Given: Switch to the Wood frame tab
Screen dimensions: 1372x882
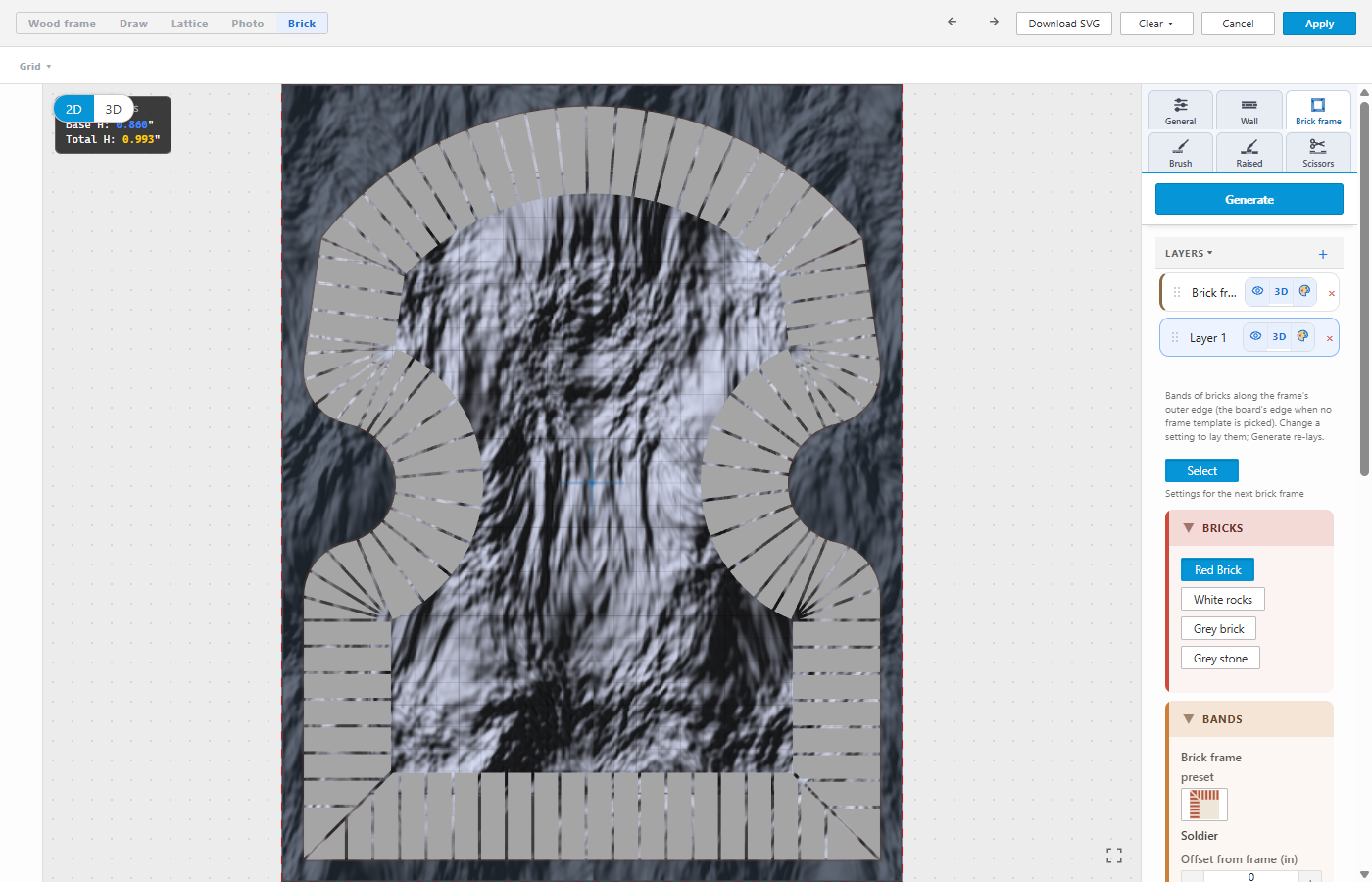Looking at the screenshot, I should pyautogui.click(x=62, y=24).
